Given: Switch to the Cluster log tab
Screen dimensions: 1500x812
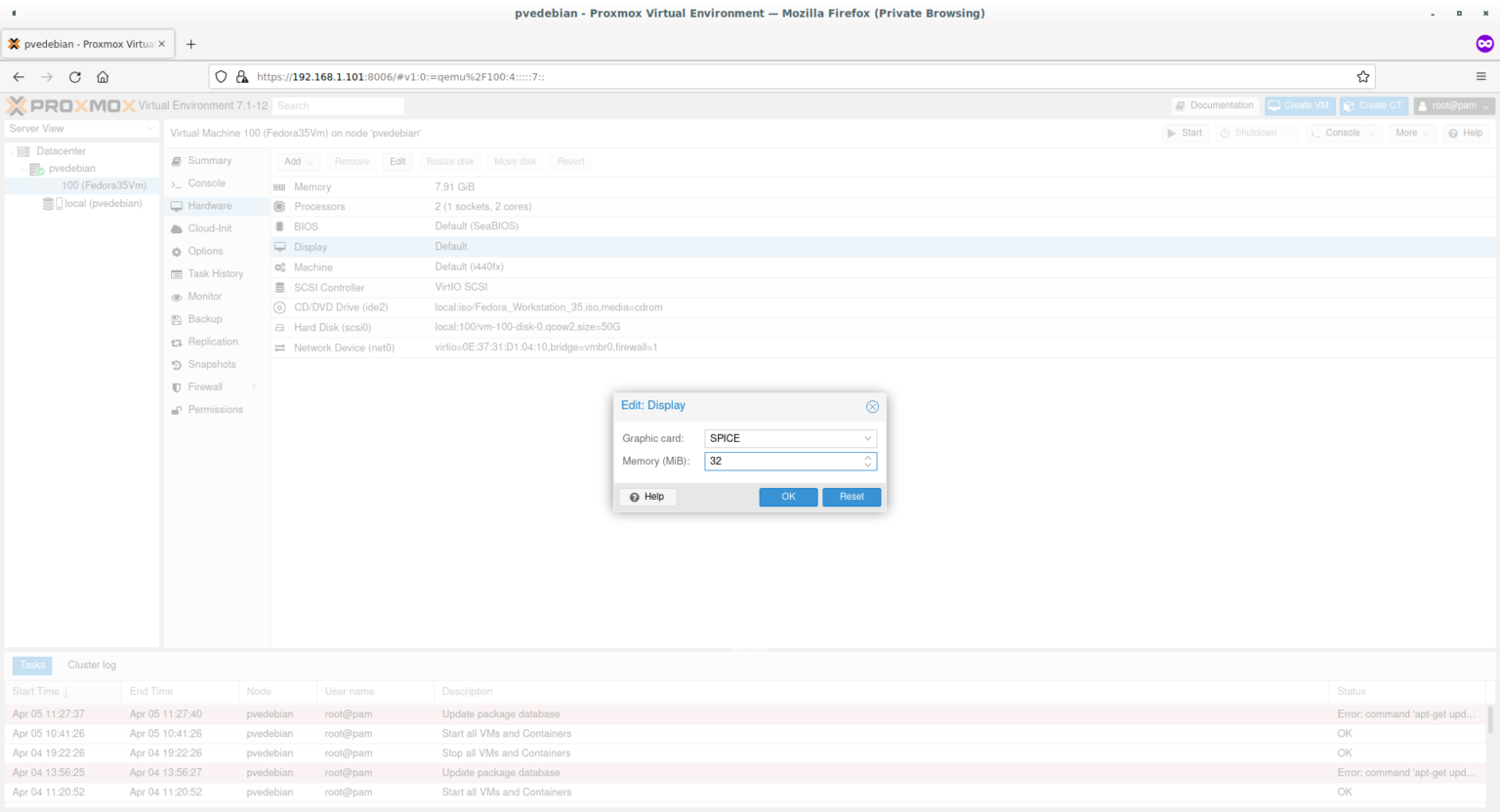Looking at the screenshot, I should click(91, 665).
